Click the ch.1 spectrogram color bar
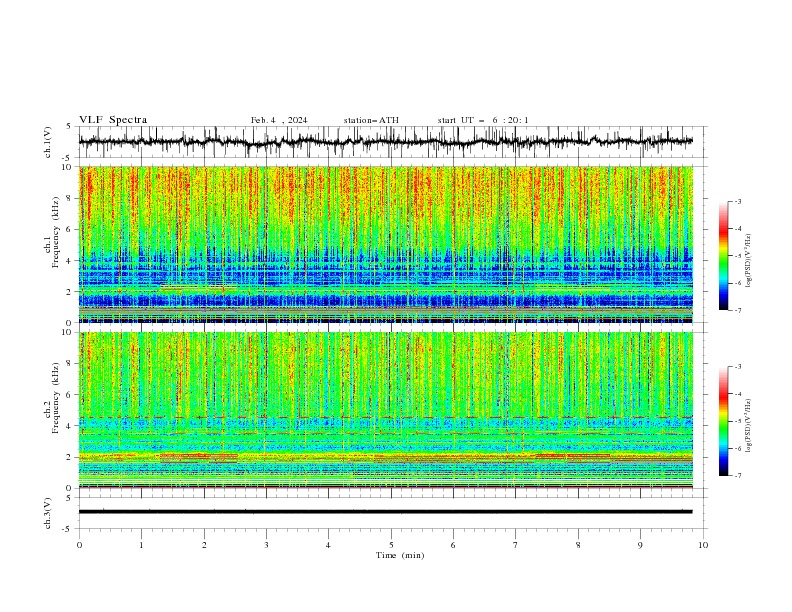Screen dimensions: 792x612 pos(723,256)
